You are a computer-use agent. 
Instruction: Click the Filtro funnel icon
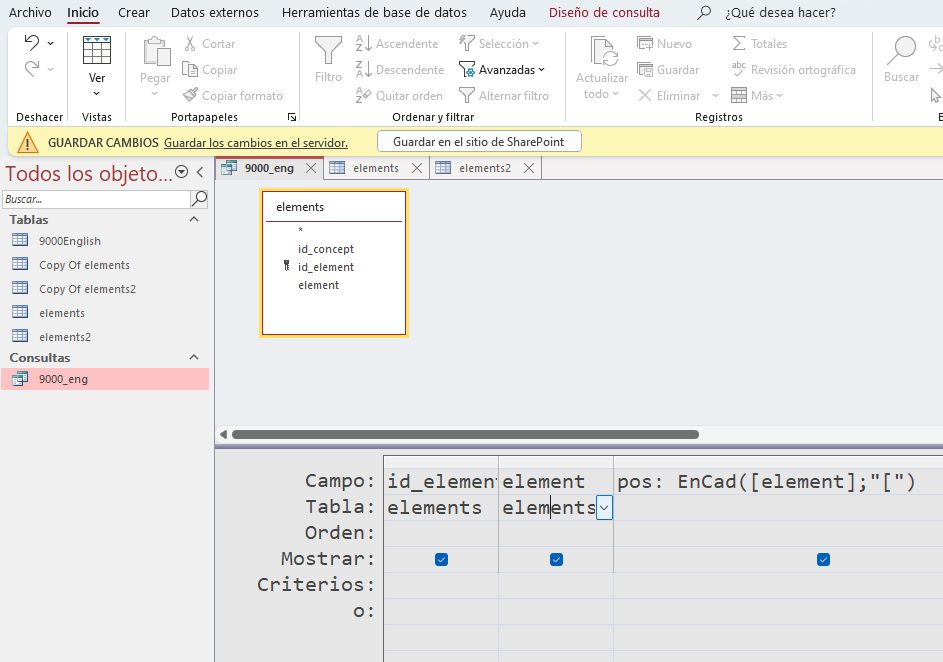point(328,59)
